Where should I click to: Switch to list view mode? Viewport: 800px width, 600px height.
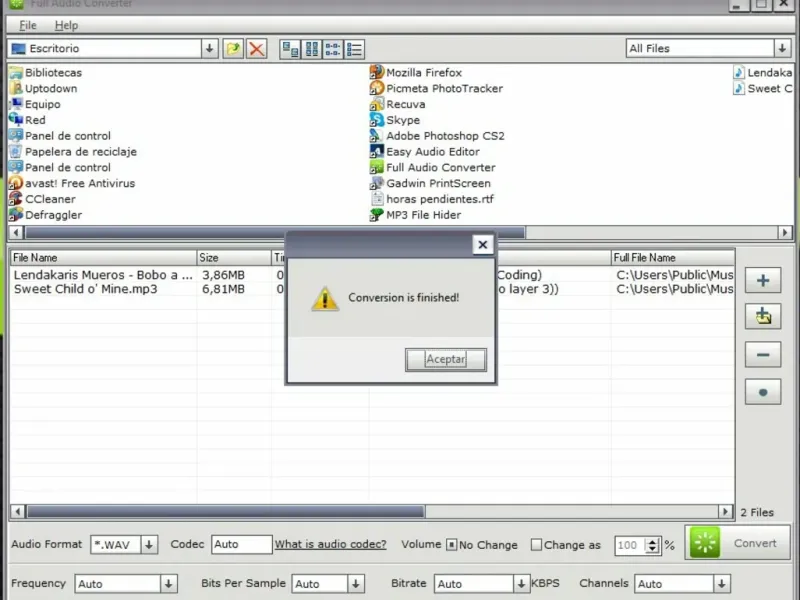click(333, 49)
